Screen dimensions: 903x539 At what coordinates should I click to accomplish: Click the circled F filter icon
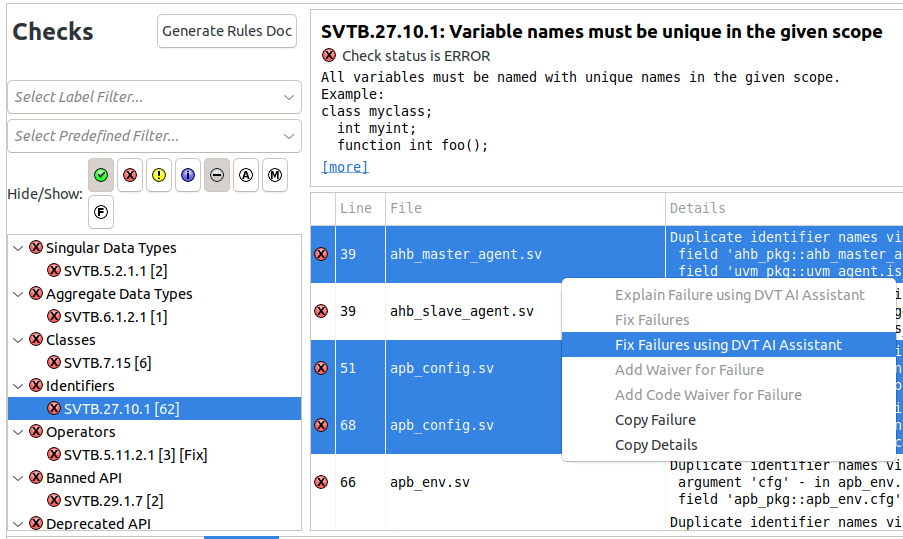tap(101, 211)
